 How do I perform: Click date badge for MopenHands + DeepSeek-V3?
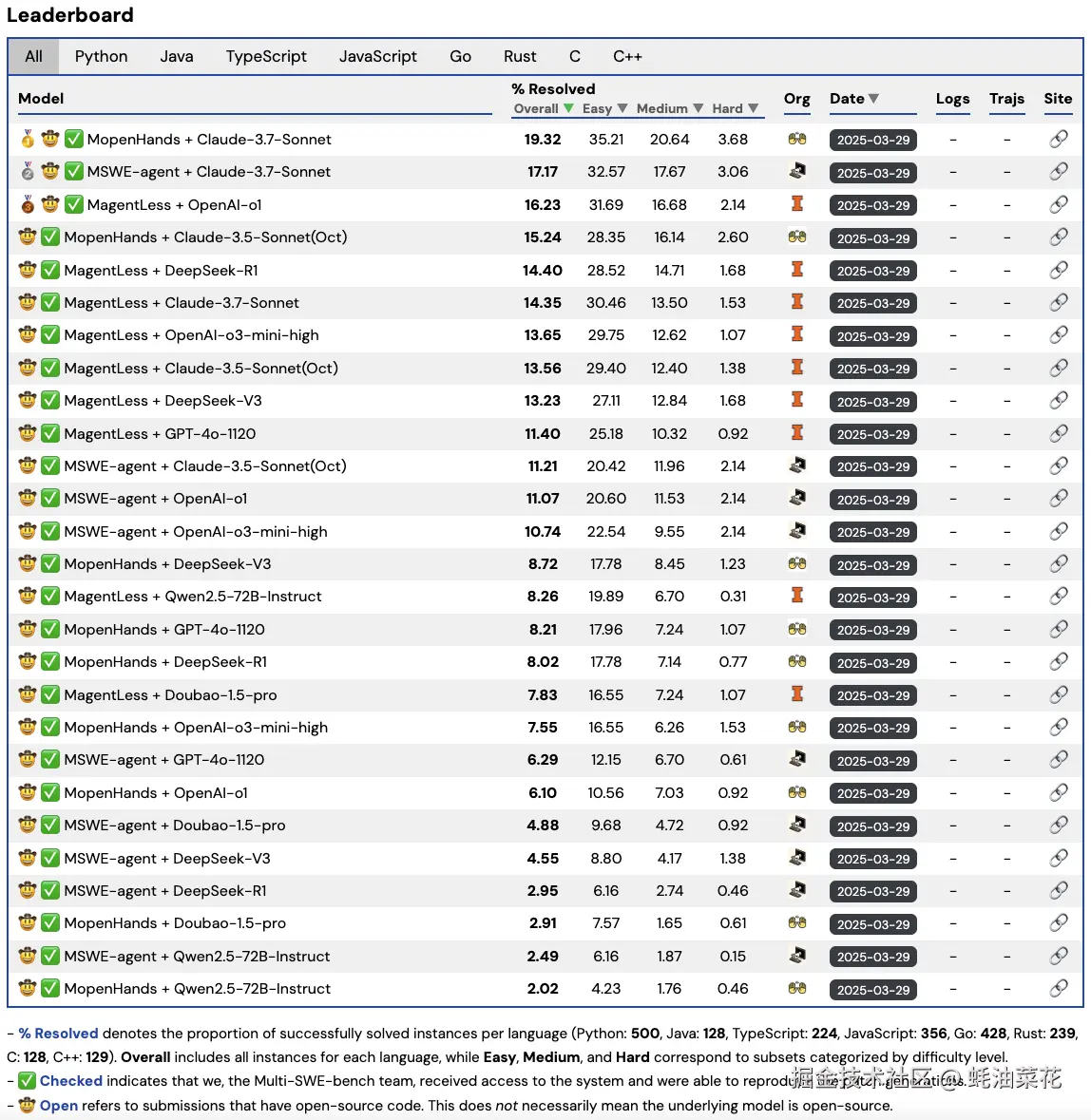(873, 565)
